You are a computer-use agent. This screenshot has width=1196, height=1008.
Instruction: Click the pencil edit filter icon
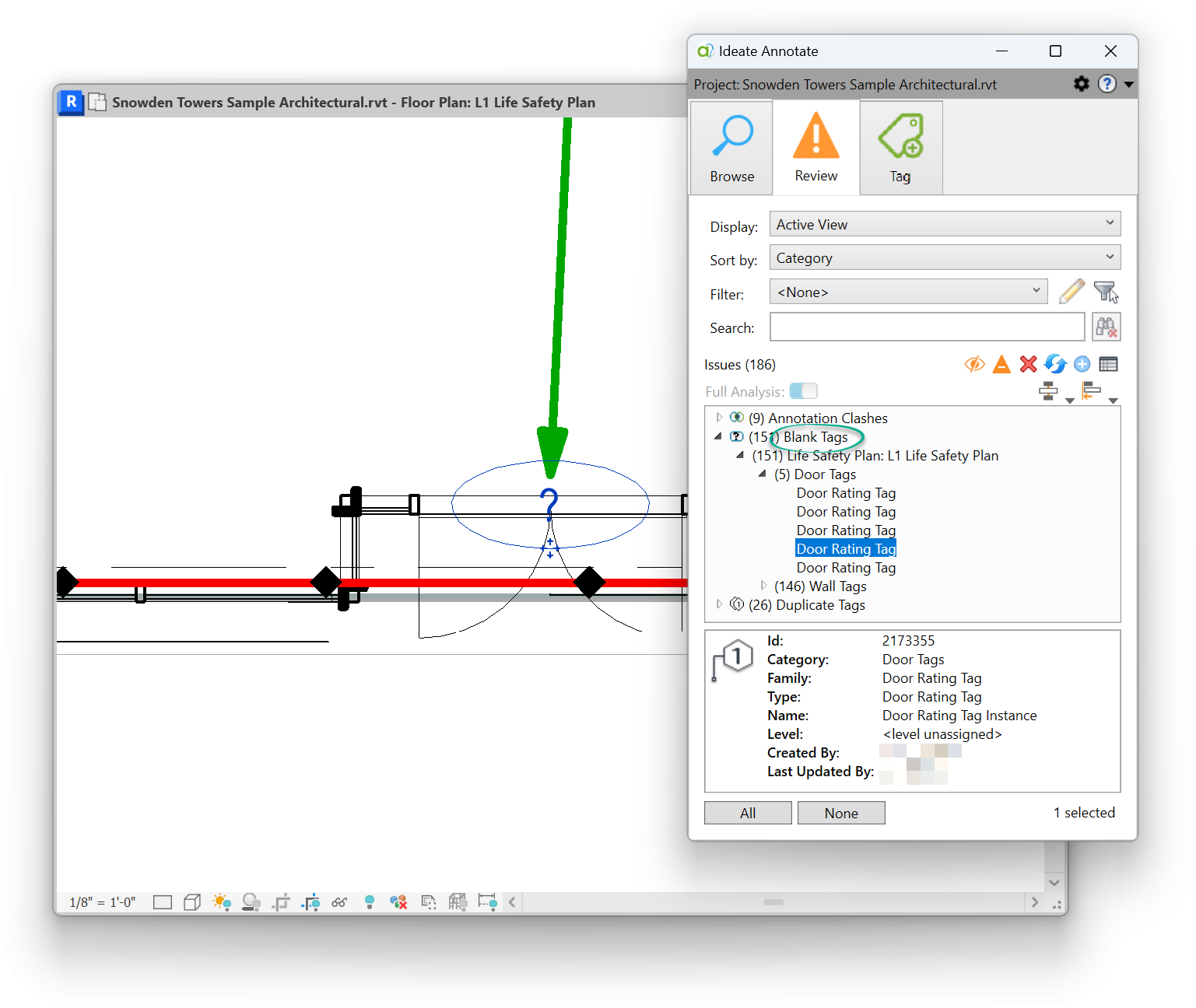coord(1071,292)
